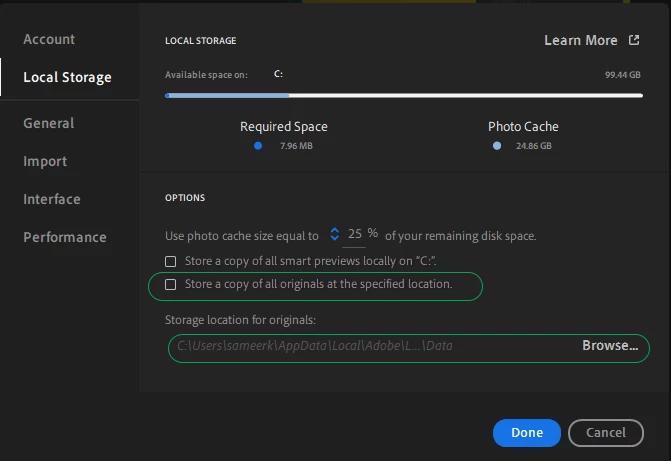Image resolution: width=671 pixels, height=461 pixels.
Task: Enable storing smart previews locally on C:
Action: 170,261
